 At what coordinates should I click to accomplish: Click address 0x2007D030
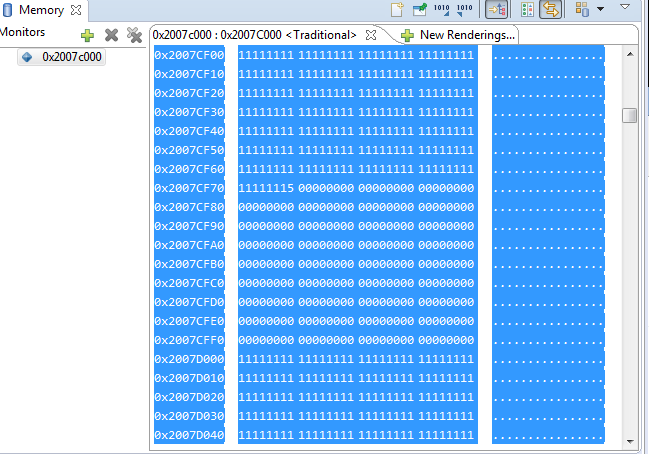click(x=190, y=416)
